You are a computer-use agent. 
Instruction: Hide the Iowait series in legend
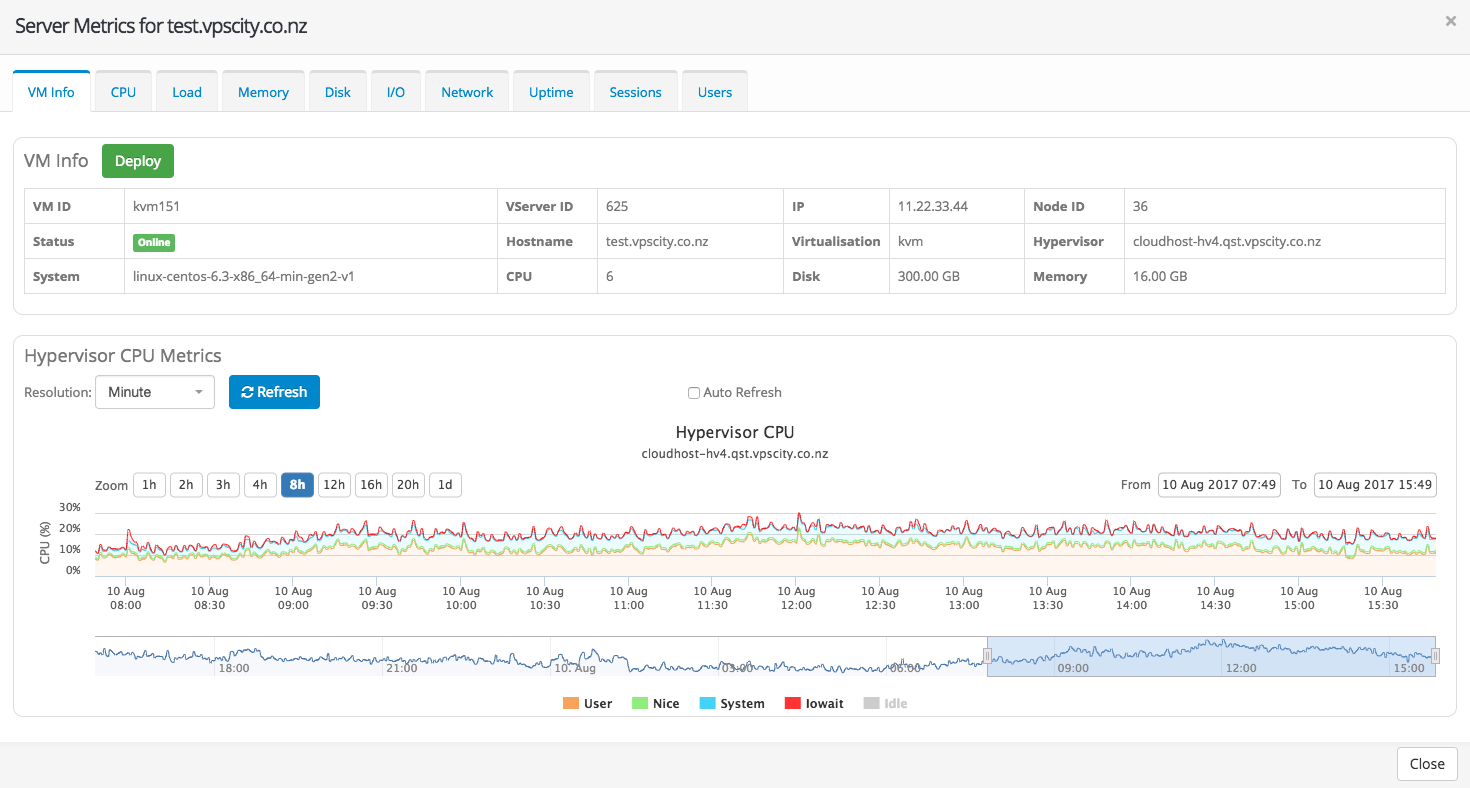(x=792, y=704)
